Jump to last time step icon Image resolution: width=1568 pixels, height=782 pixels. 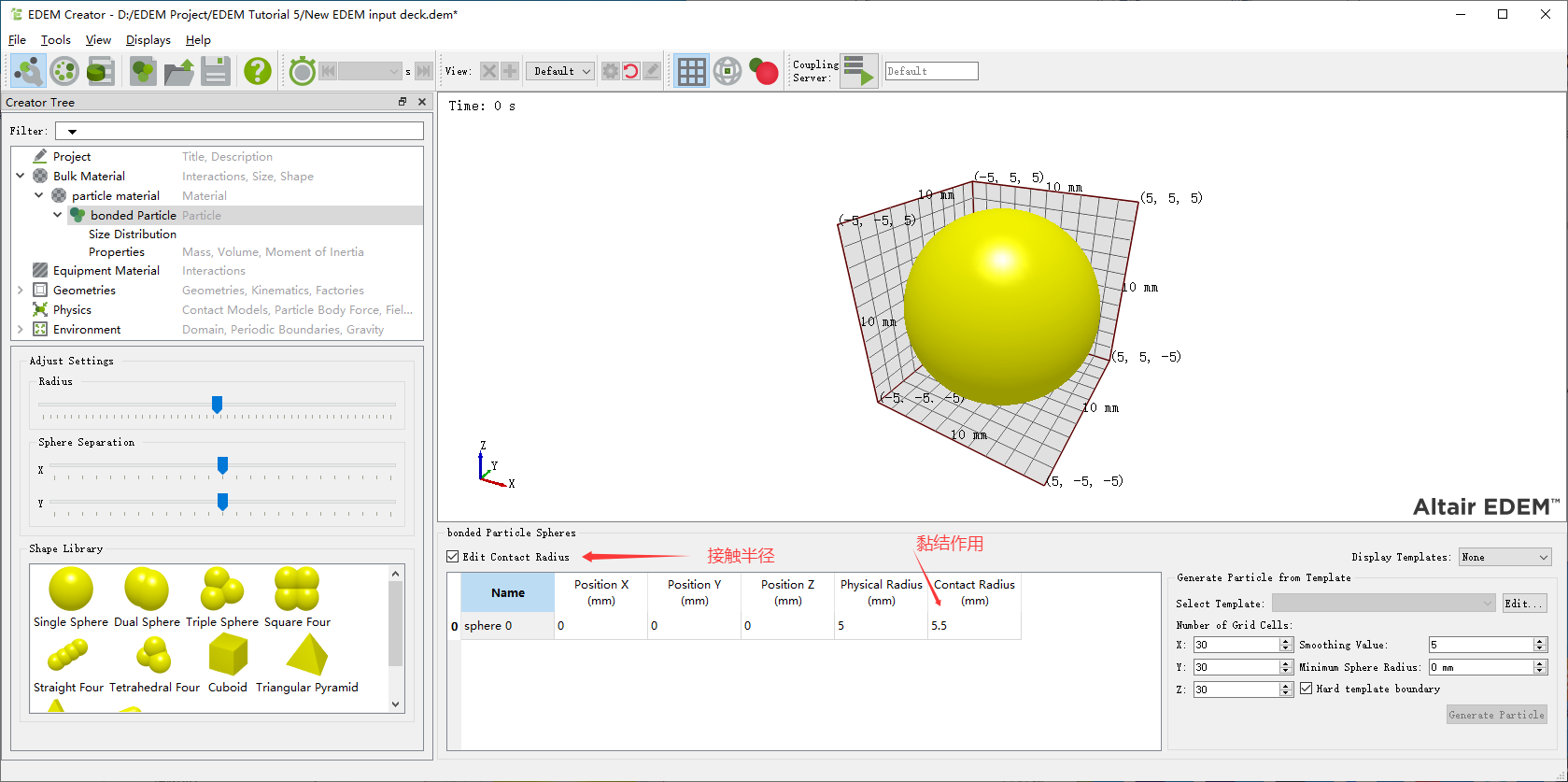coord(423,71)
